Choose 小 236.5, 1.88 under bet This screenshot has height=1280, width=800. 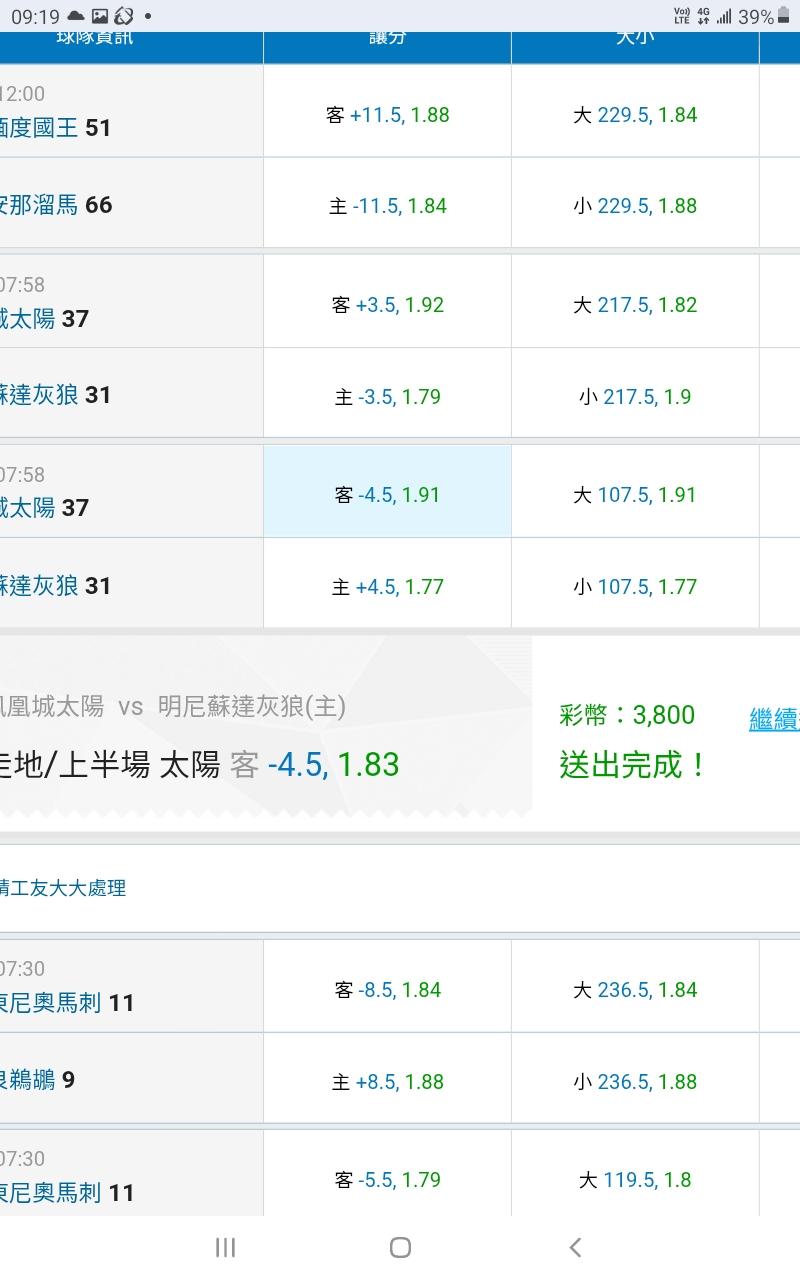[x=635, y=1082]
